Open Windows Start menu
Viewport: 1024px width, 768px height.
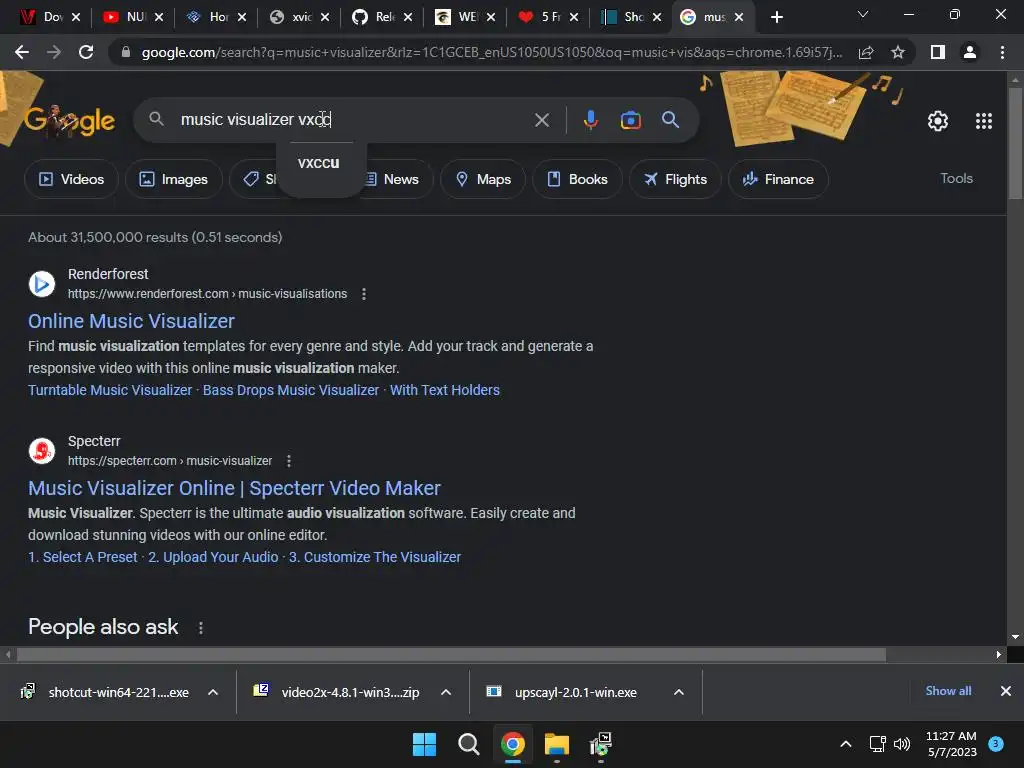tap(424, 744)
